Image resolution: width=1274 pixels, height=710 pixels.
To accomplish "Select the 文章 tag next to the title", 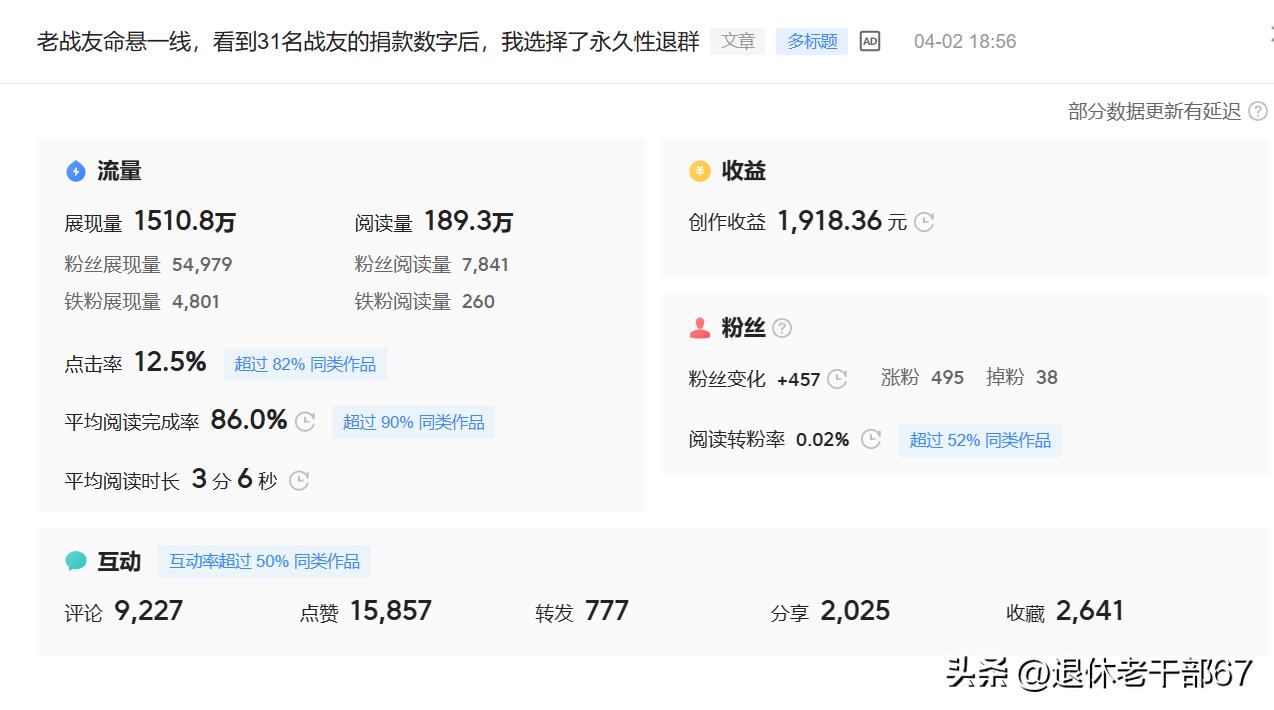I will coord(737,41).
